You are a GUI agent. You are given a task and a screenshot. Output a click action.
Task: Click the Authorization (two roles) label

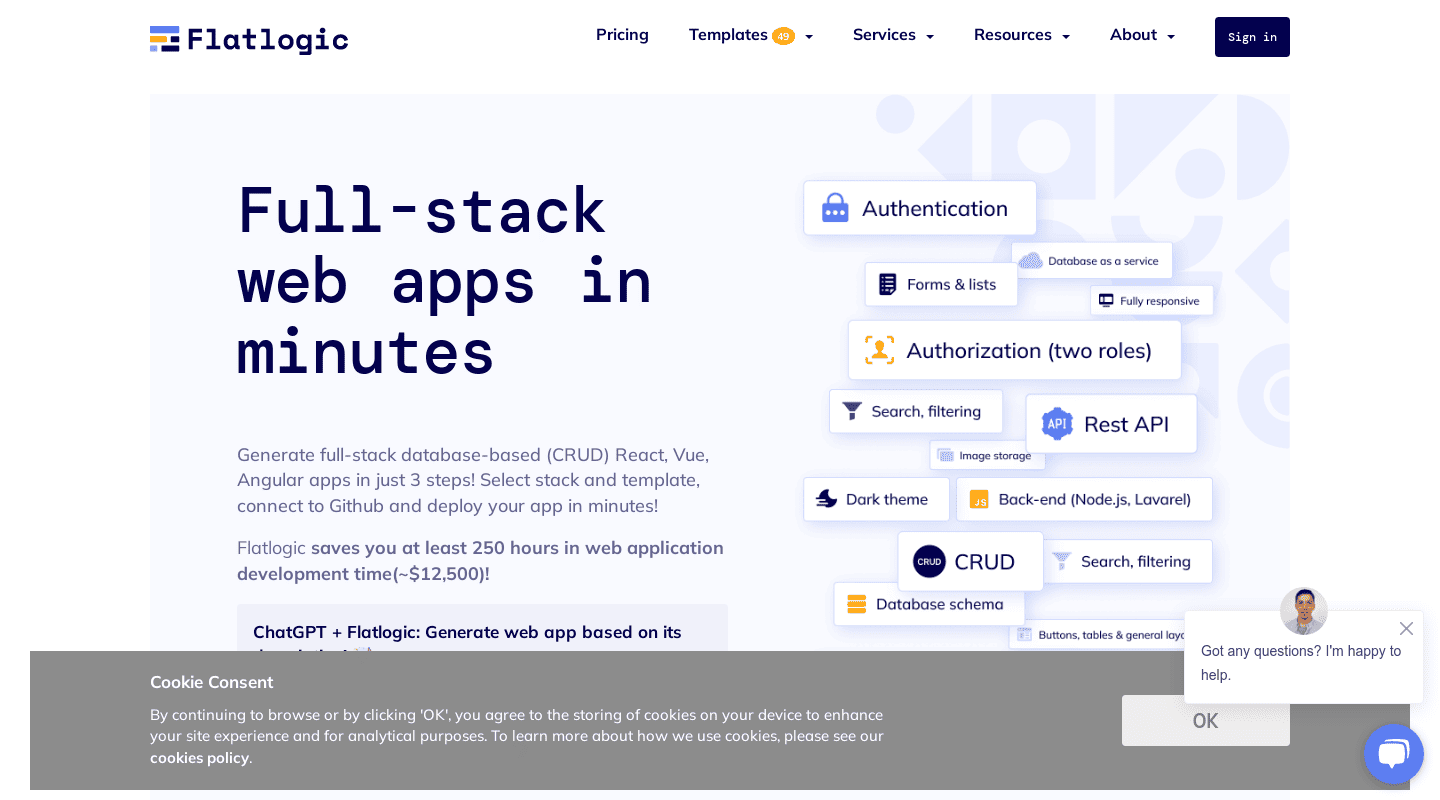click(x=1029, y=350)
